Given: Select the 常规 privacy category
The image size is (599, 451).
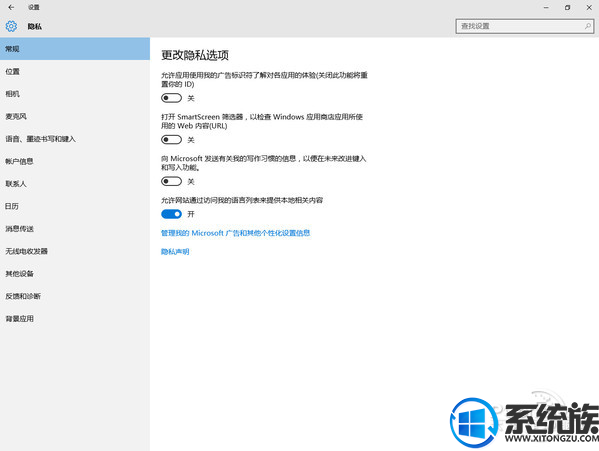Looking at the screenshot, I should pyautogui.click(x=75, y=49).
